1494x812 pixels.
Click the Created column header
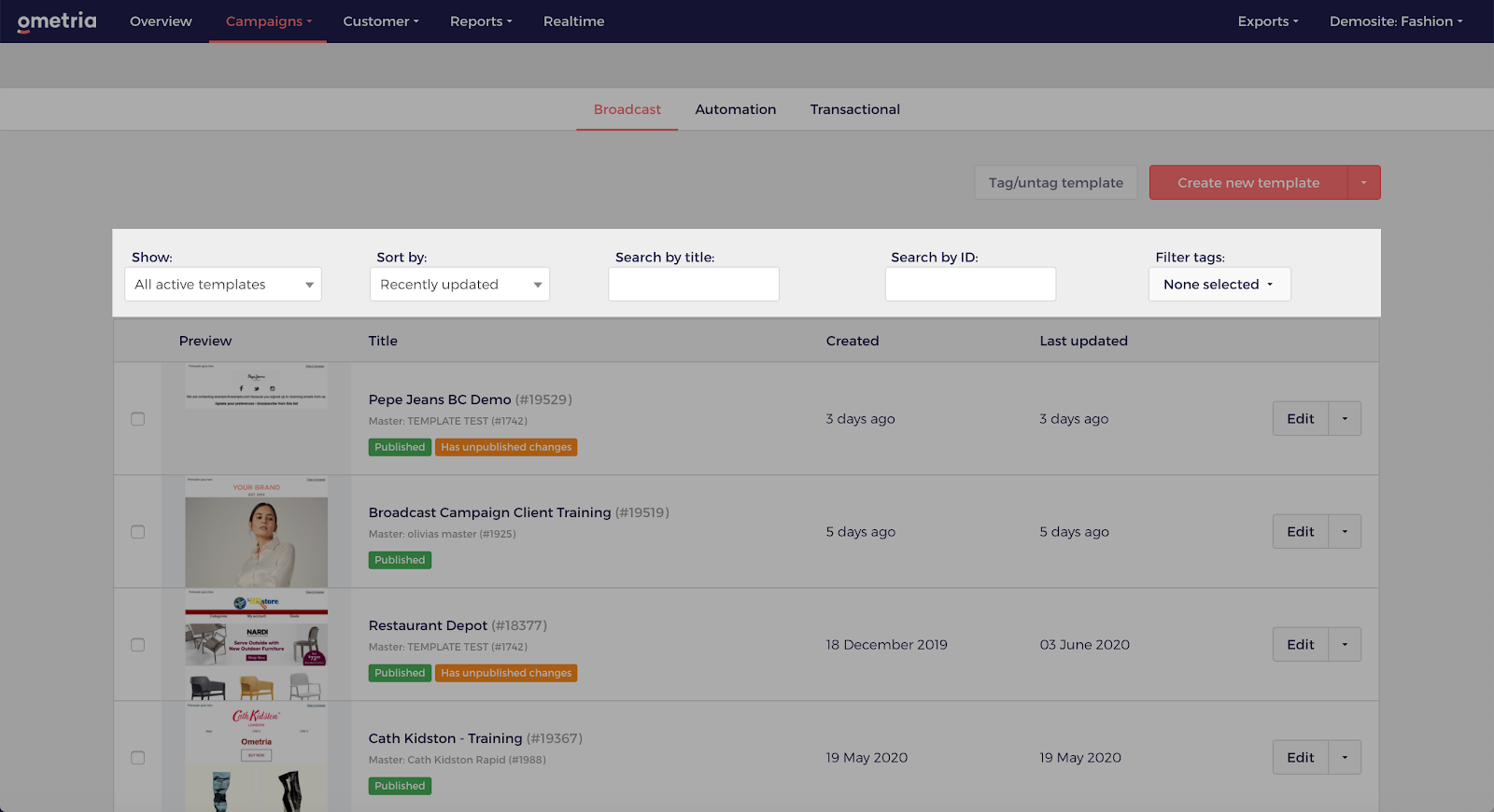pyautogui.click(x=853, y=341)
